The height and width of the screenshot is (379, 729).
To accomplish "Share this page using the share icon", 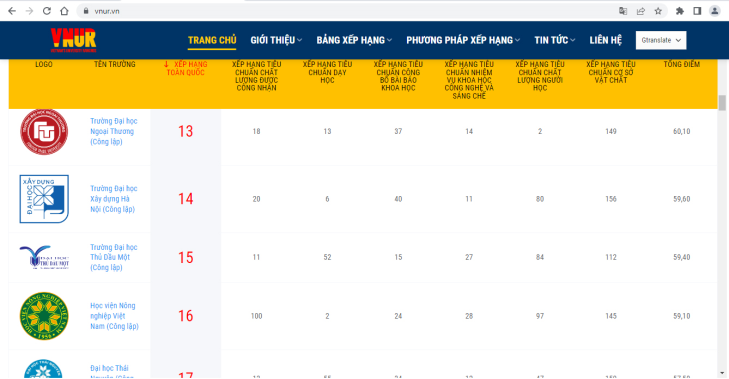I will (x=641, y=11).
